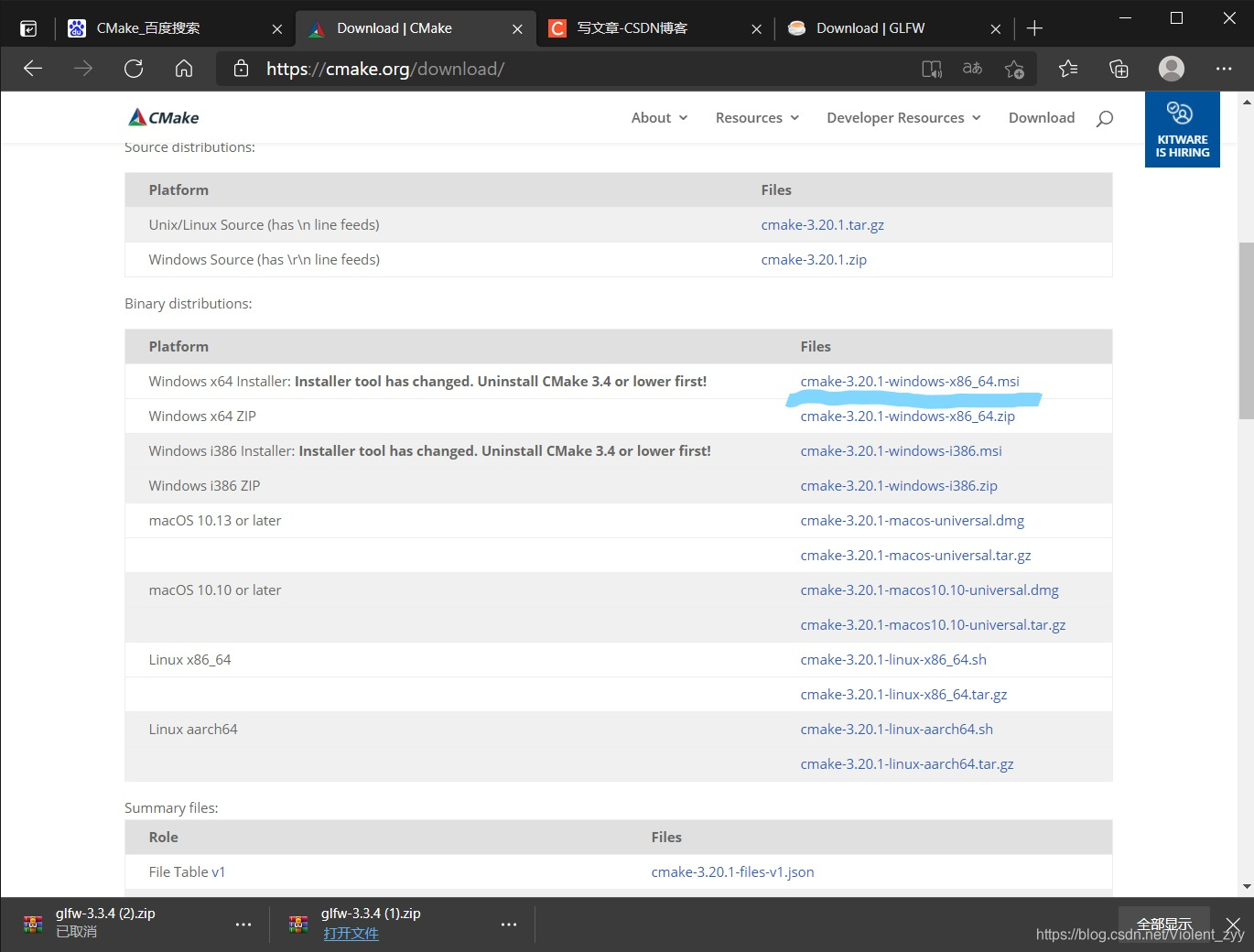The image size is (1254, 952).
Task: Open the favorites list
Action: pos(1068,69)
